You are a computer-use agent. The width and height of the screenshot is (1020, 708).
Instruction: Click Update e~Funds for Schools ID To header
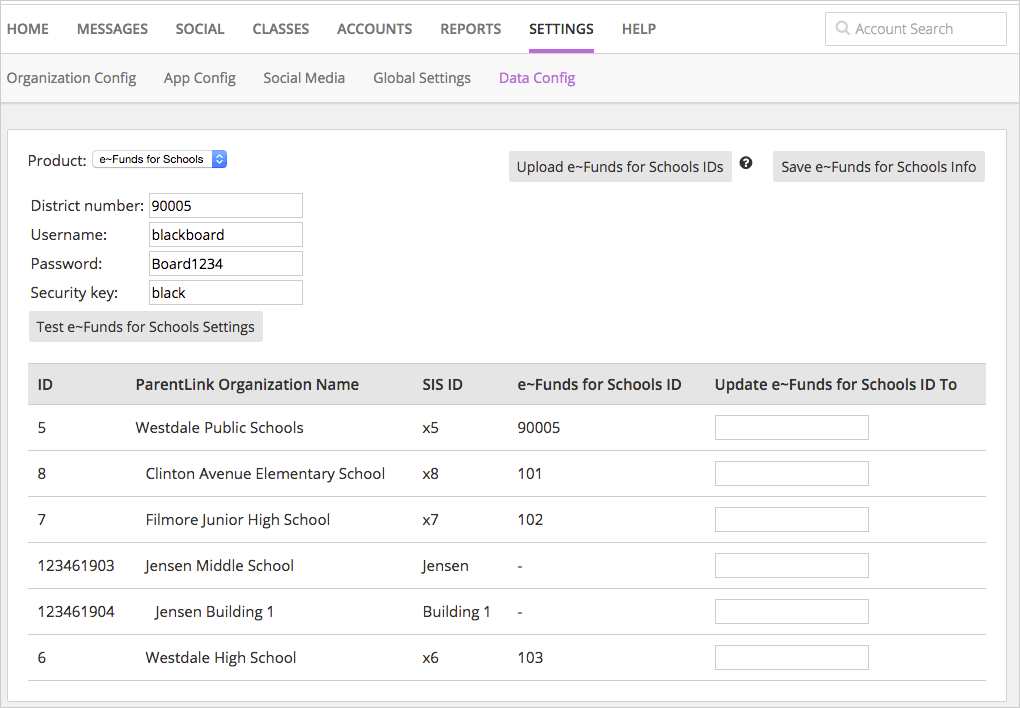836,385
